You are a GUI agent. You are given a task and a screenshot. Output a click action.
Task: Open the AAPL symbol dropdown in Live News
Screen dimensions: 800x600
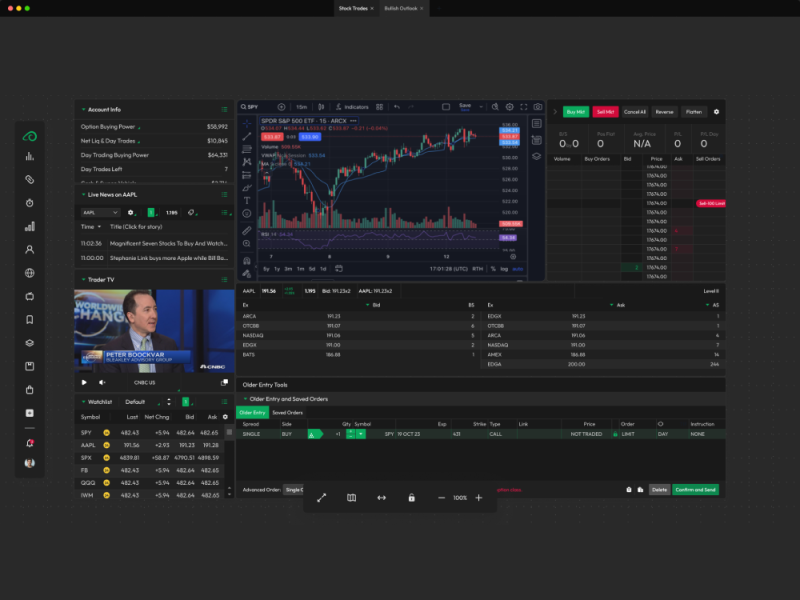95,213
